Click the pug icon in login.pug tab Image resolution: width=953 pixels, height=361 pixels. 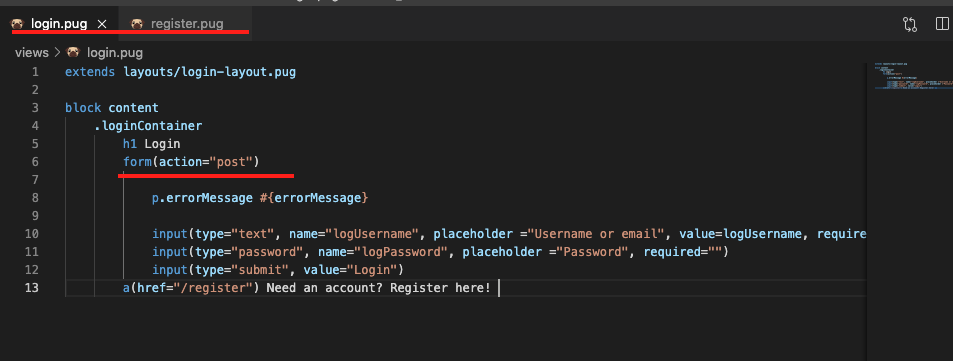coord(18,24)
